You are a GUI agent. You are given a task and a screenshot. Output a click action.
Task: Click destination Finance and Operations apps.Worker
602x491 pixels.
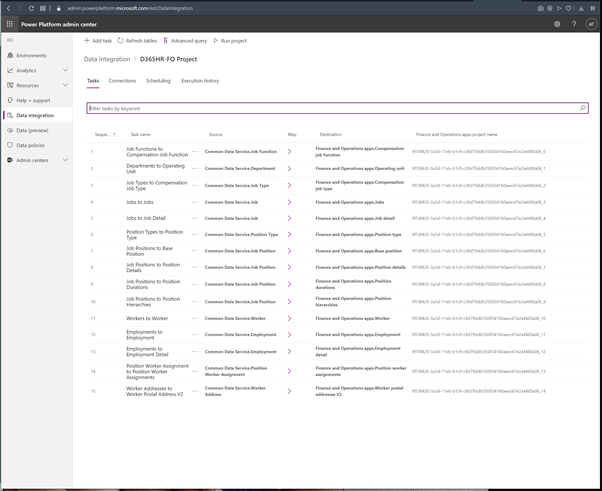pos(352,319)
